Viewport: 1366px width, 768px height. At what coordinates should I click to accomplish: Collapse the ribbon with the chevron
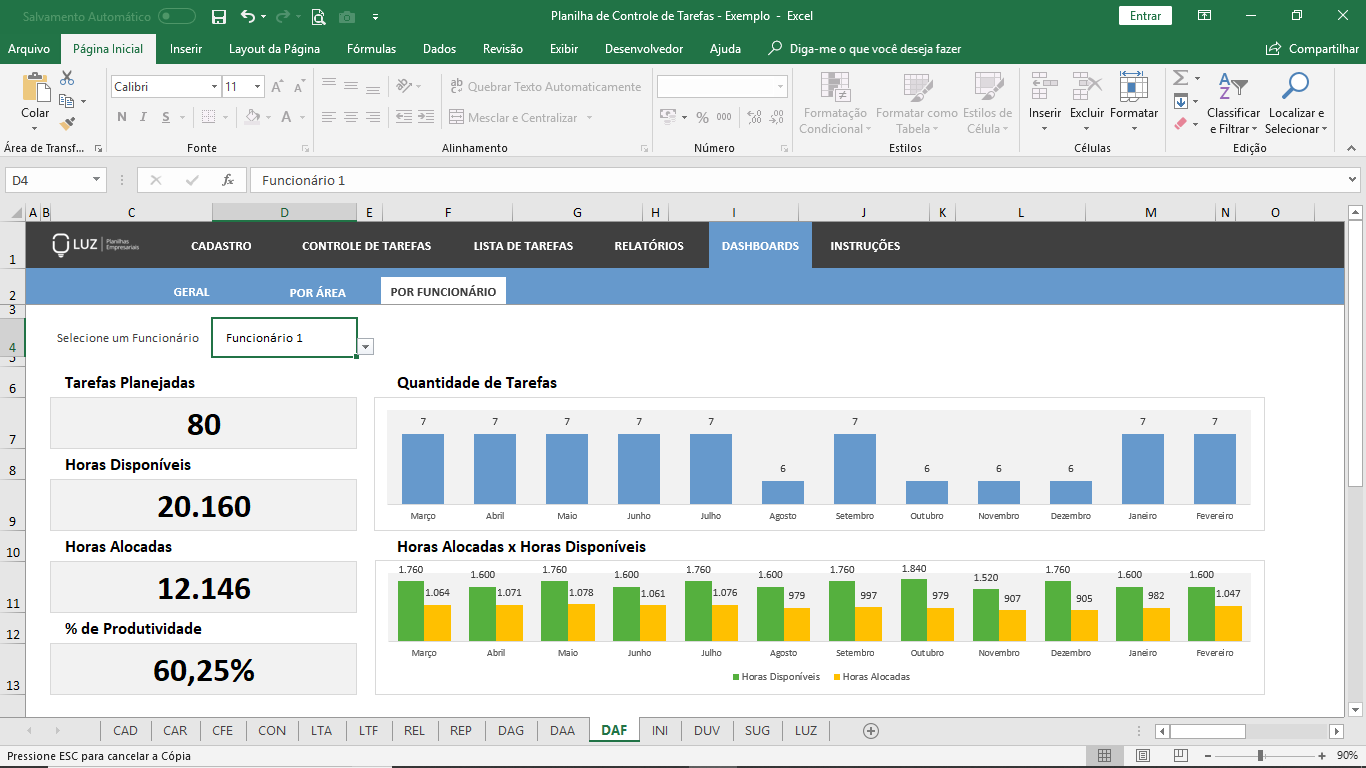tap(1352, 148)
